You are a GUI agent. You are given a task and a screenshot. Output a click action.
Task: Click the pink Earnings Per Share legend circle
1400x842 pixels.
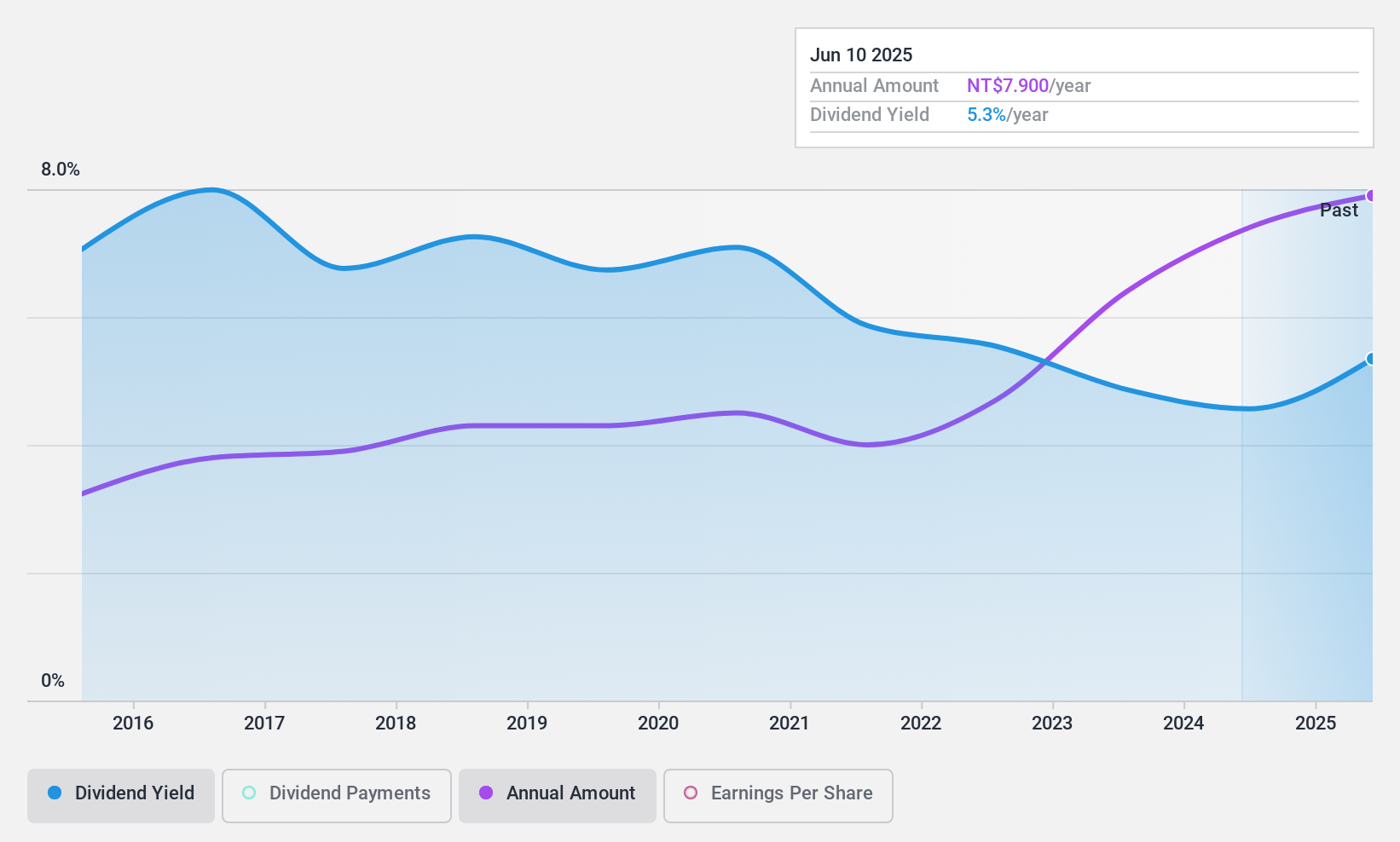click(x=691, y=793)
